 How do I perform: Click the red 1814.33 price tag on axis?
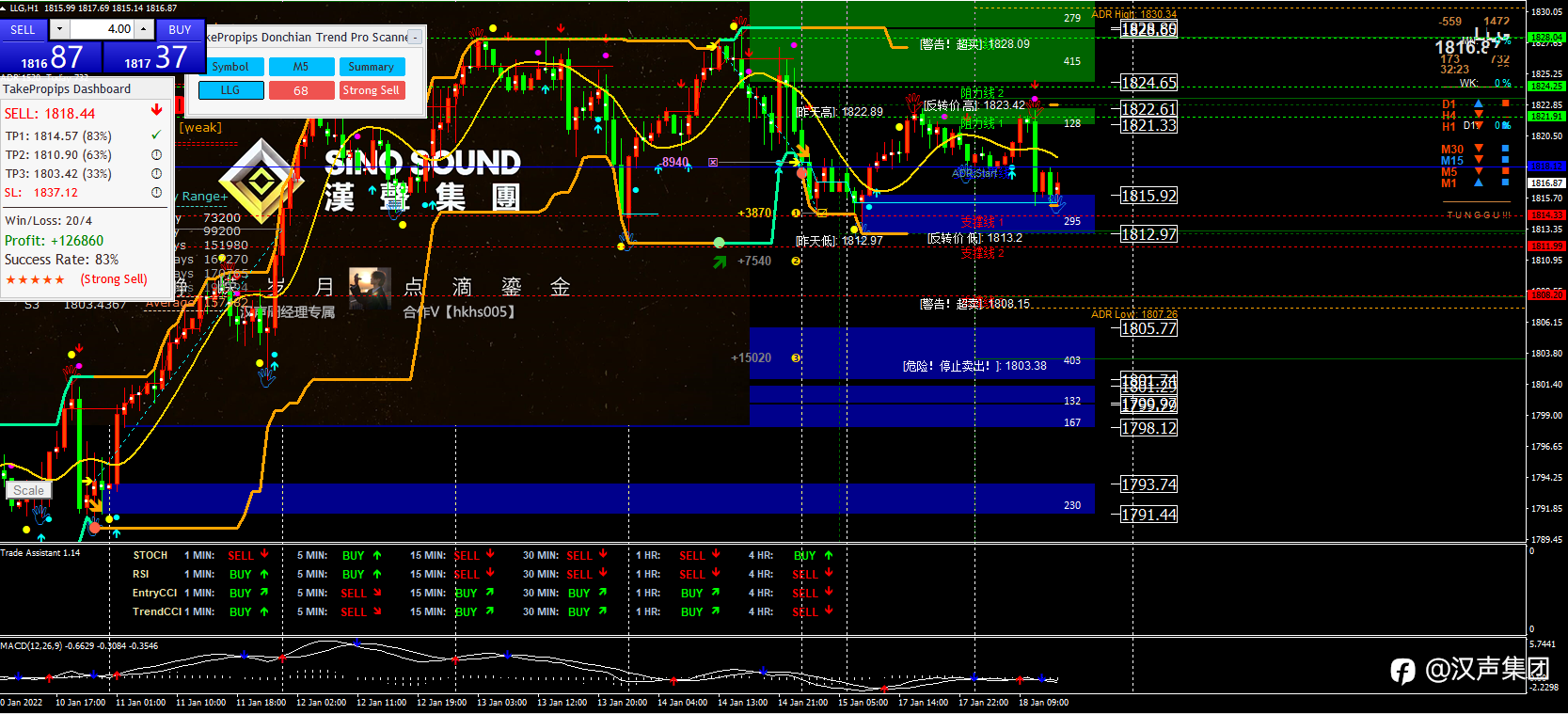tap(1546, 214)
